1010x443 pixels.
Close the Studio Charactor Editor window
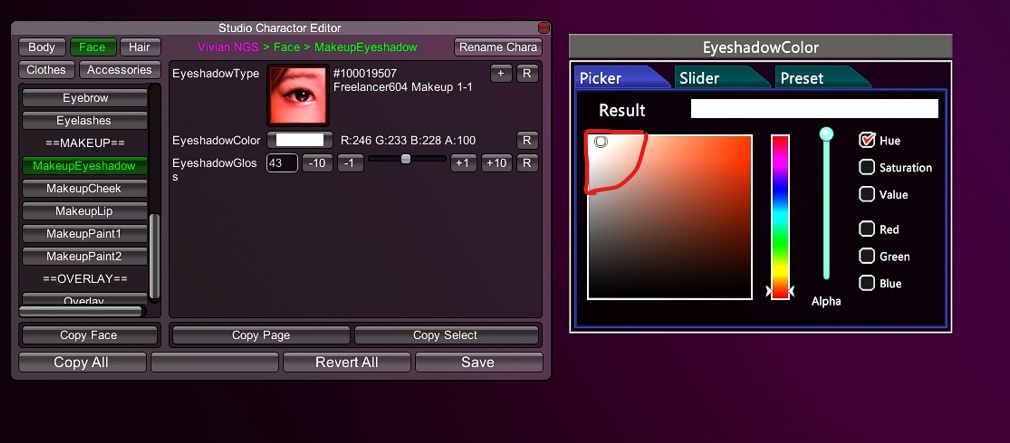(x=544, y=28)
